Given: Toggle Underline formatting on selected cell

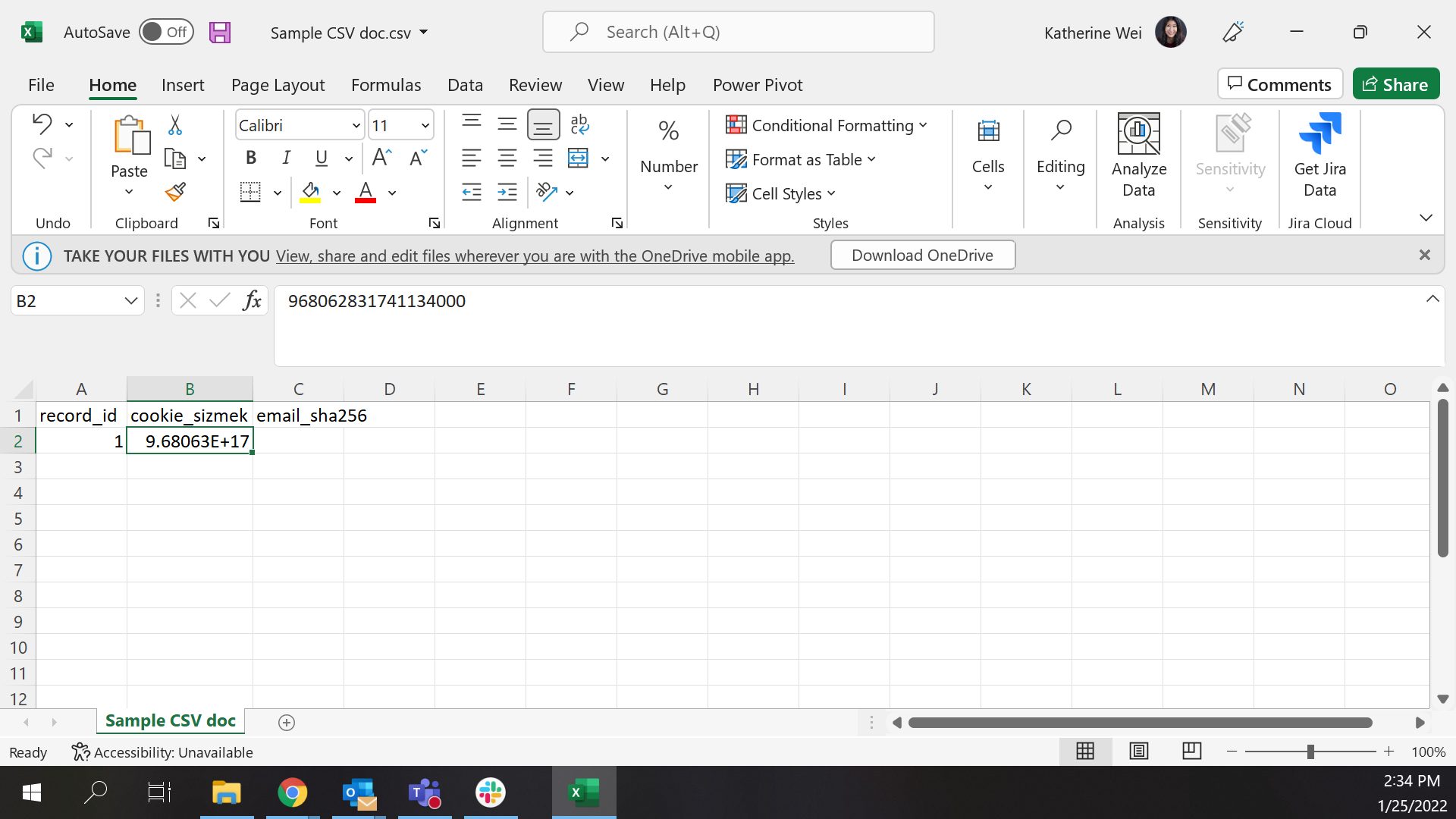Looking at the screenshot, I should click(321, 158).
